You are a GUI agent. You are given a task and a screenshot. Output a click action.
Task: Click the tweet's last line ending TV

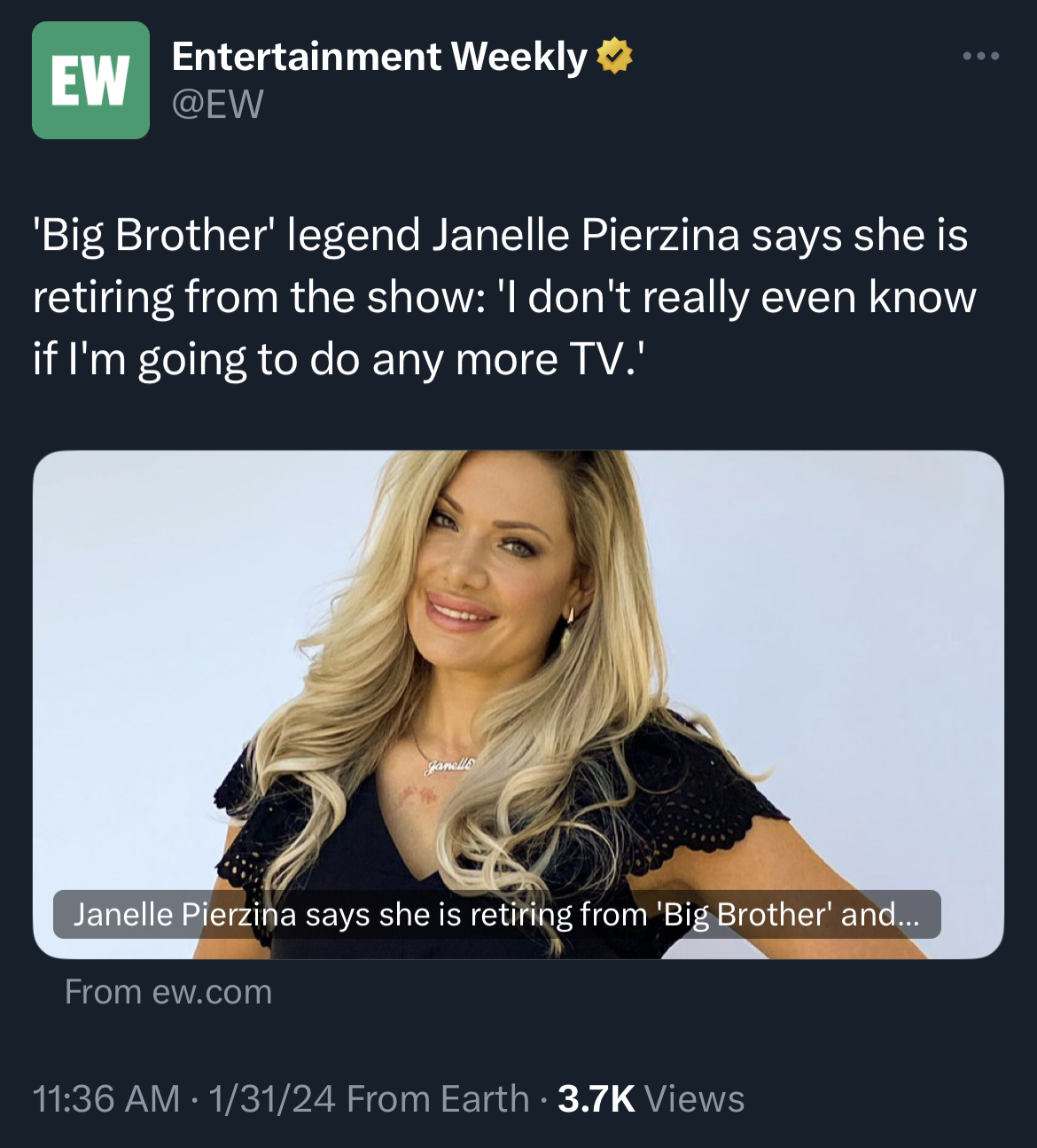pos(339,360)
